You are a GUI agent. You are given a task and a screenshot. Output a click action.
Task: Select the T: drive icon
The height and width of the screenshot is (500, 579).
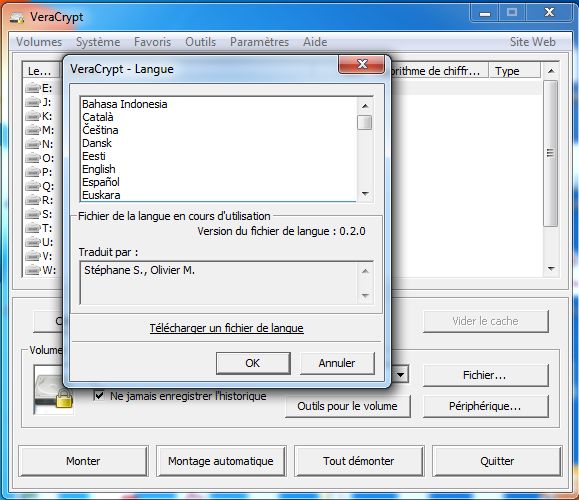tap(32, 228)
